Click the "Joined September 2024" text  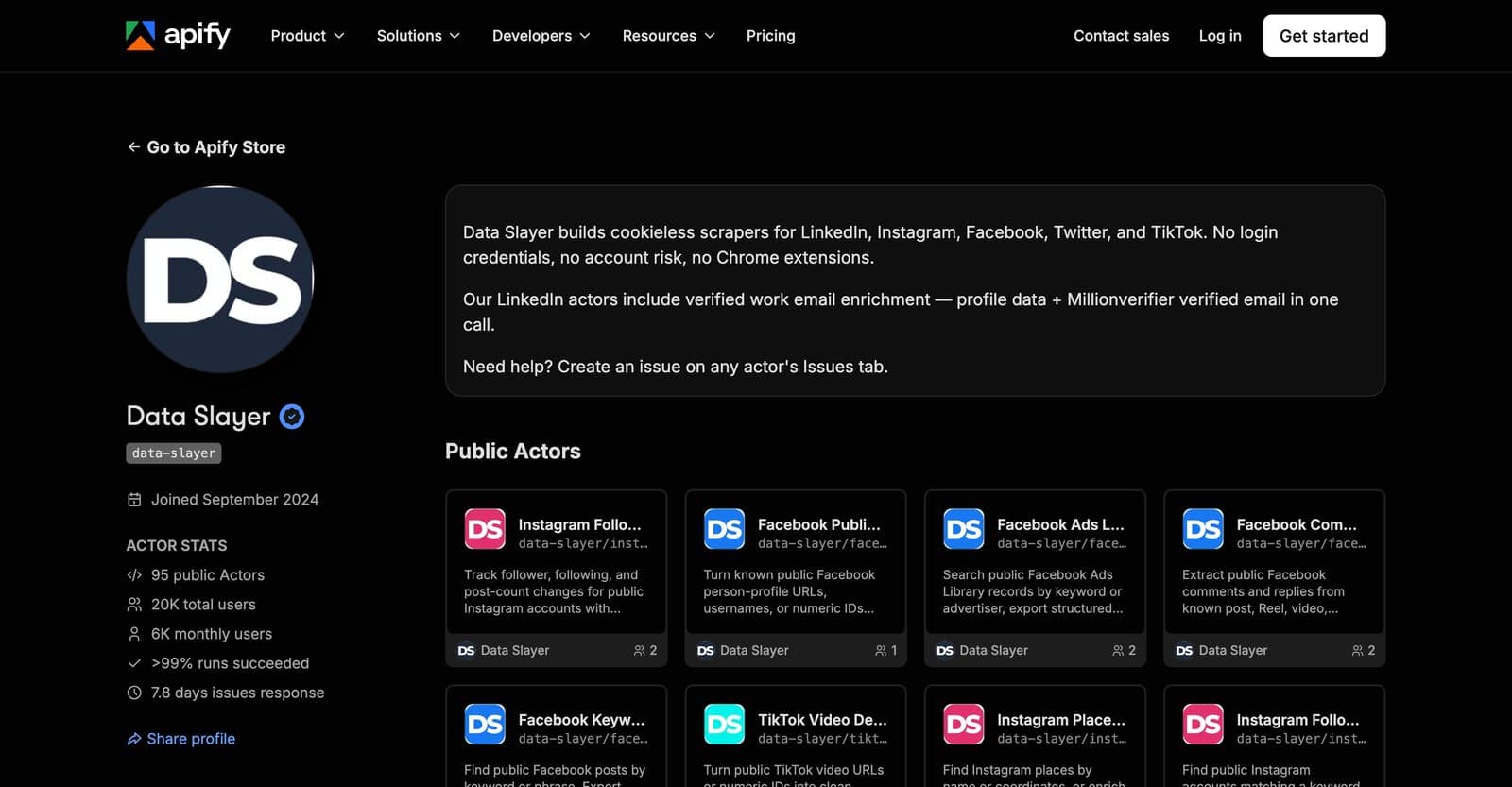coord(235,500)
